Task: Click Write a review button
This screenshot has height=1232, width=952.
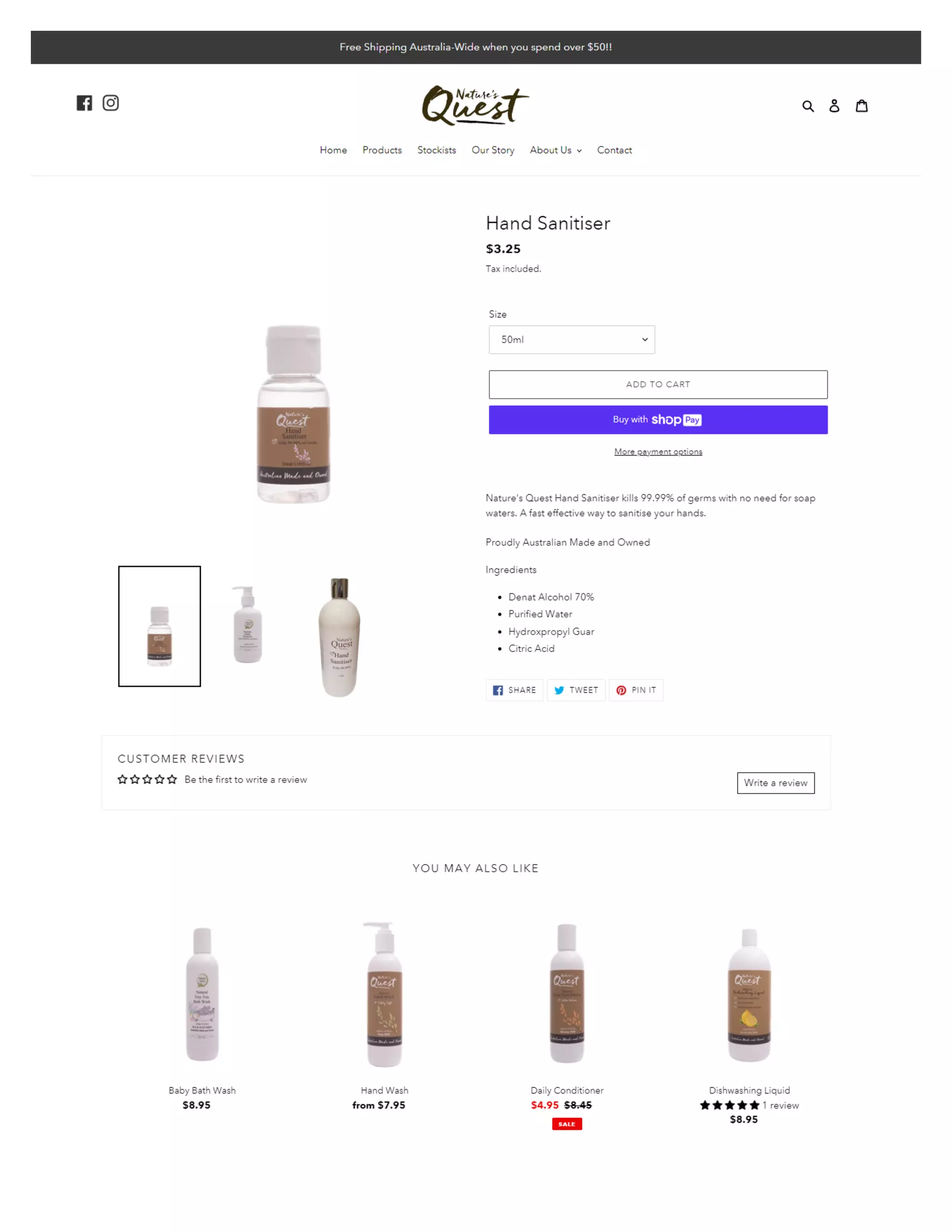Action: (x=775, y=782)
